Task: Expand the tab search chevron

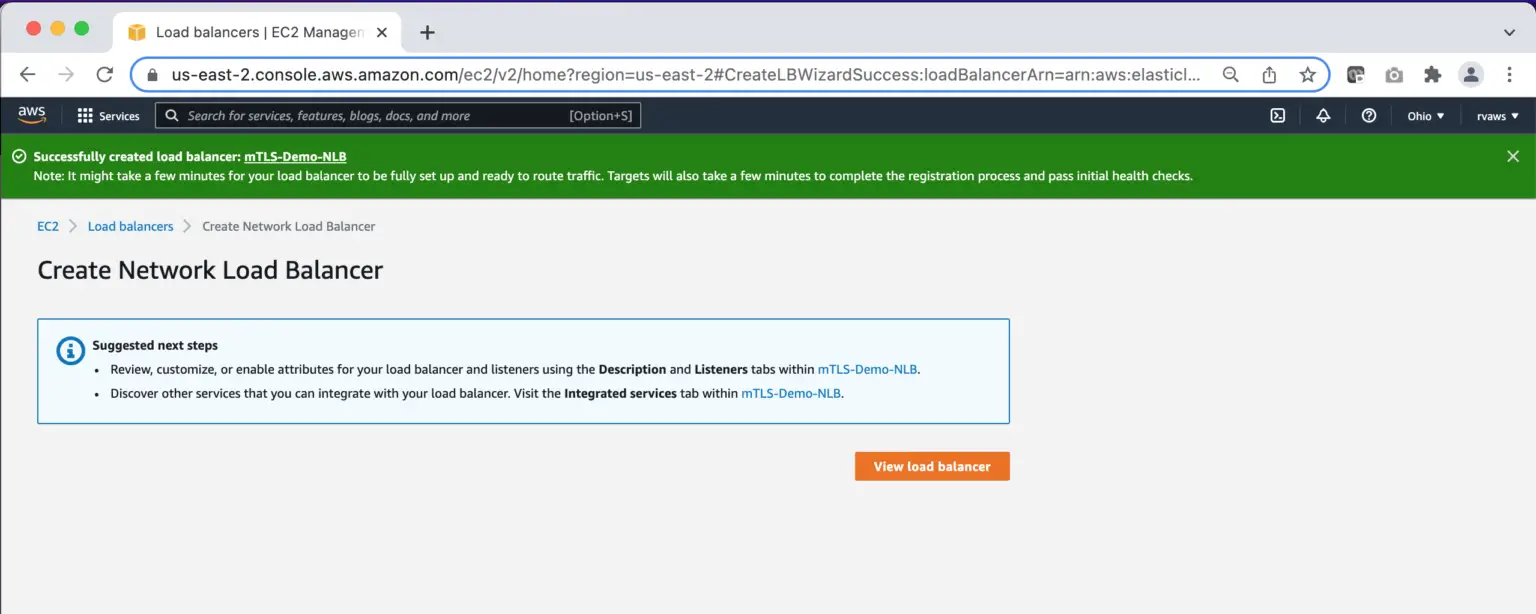Action: (1510, 32)
